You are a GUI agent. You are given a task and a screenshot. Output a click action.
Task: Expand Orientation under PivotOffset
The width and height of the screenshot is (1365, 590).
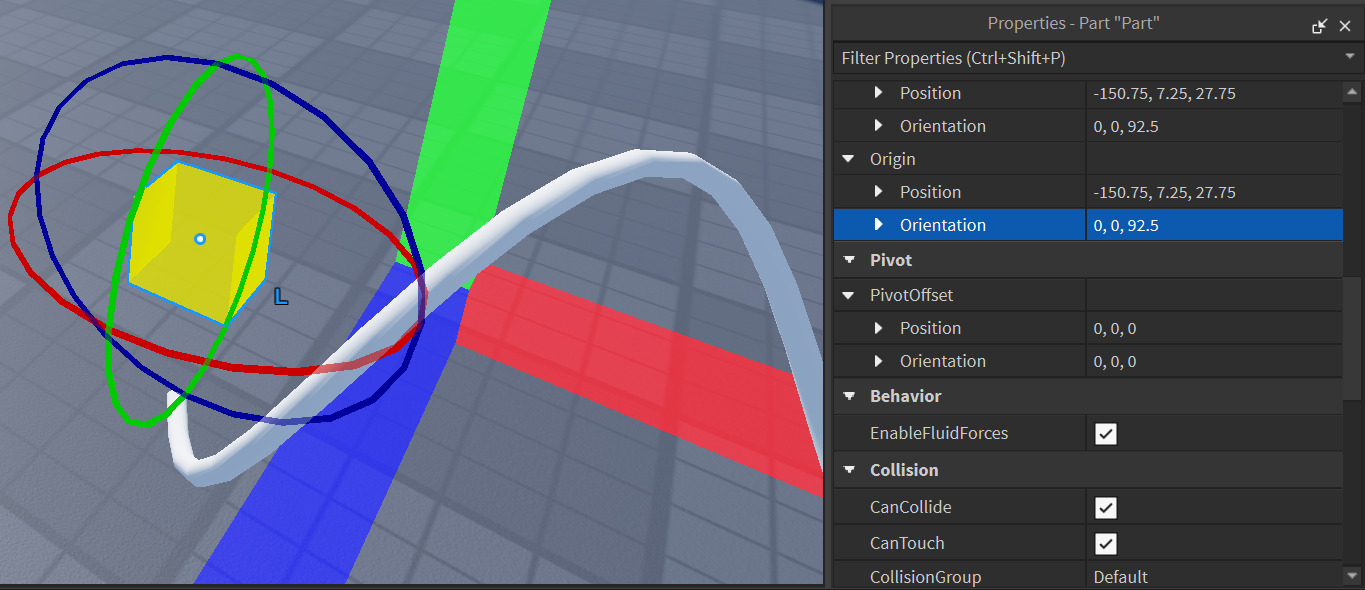click(879, 361)
